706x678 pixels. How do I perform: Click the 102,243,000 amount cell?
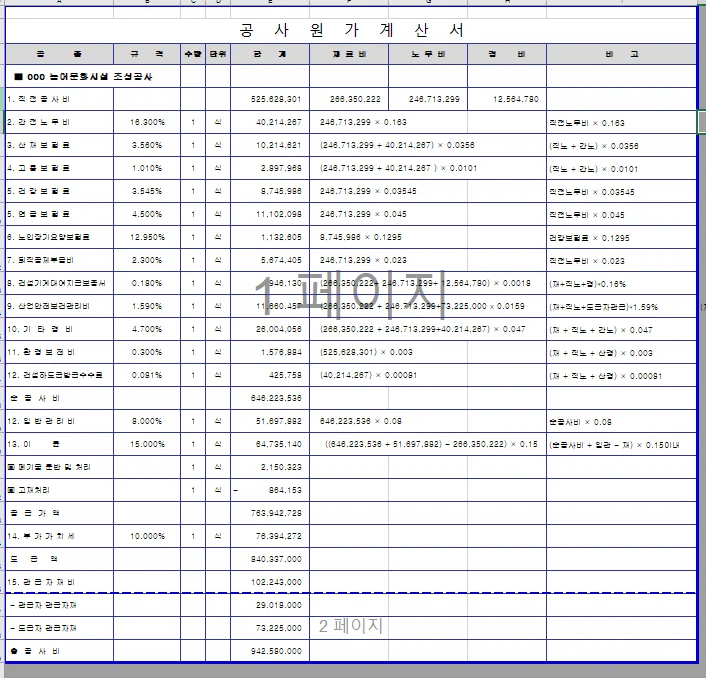click(x=270, y=582)
